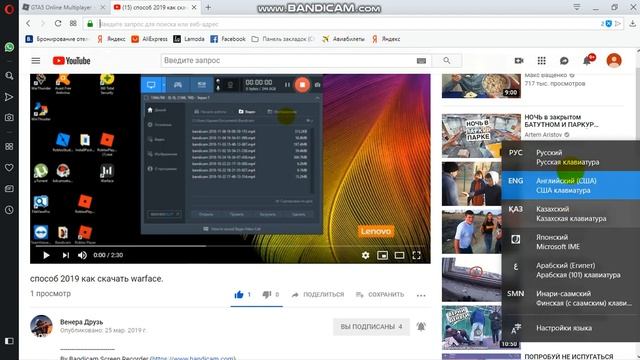Select Русский keyboard layout
640x360 pixels.
click(x=571, y=157)
